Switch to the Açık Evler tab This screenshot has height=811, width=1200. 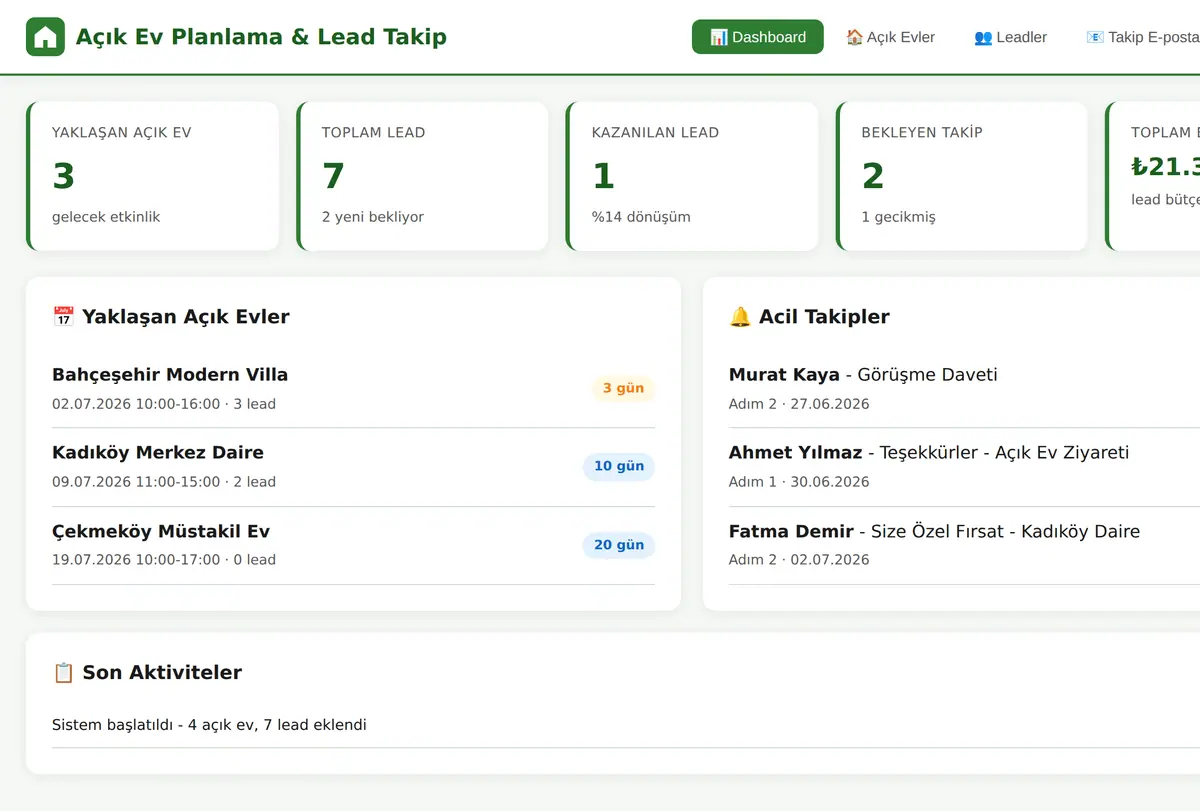[x=890, y=37]
